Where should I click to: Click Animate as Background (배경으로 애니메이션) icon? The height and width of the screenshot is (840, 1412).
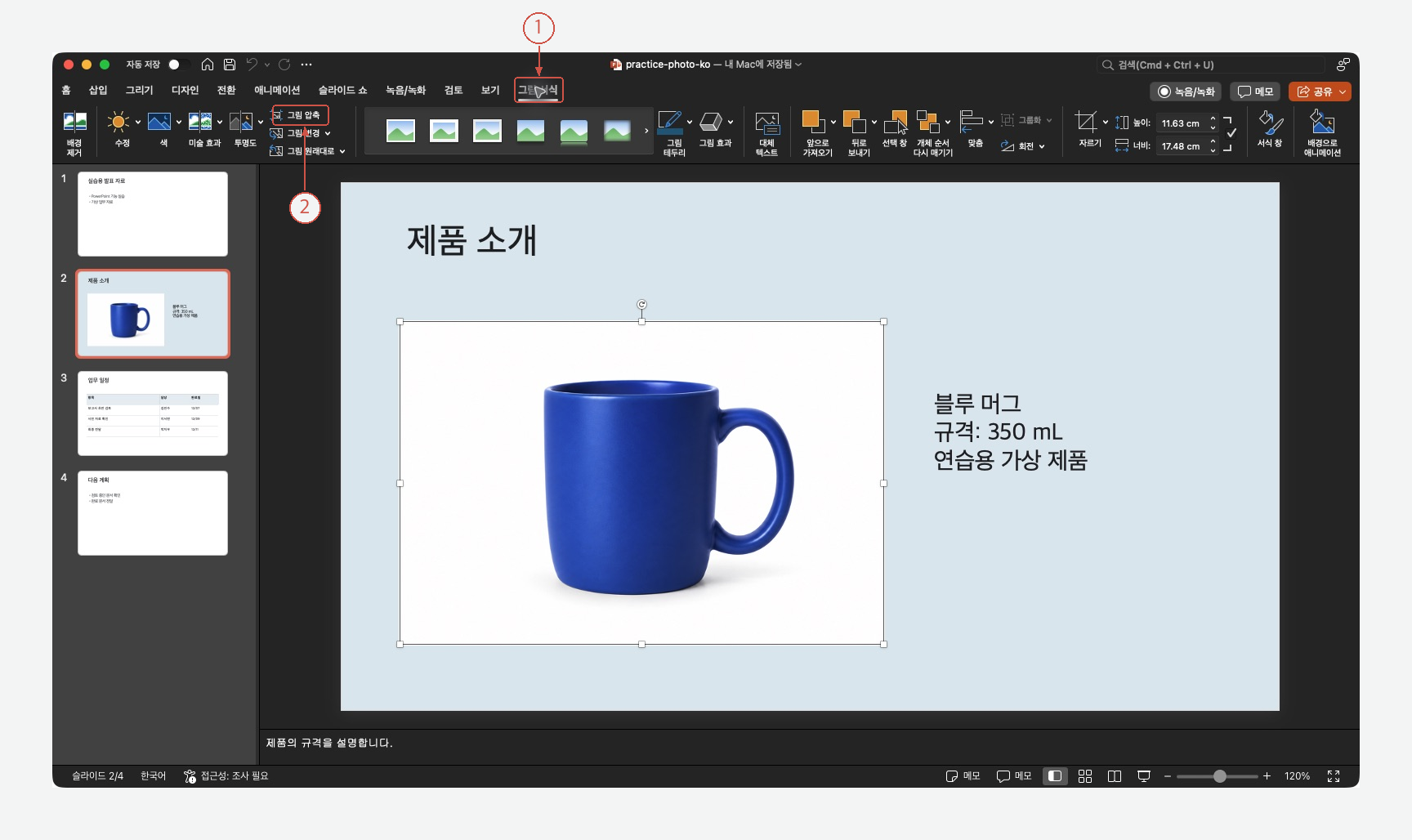pyautogui.click(x=1322, y=123)
